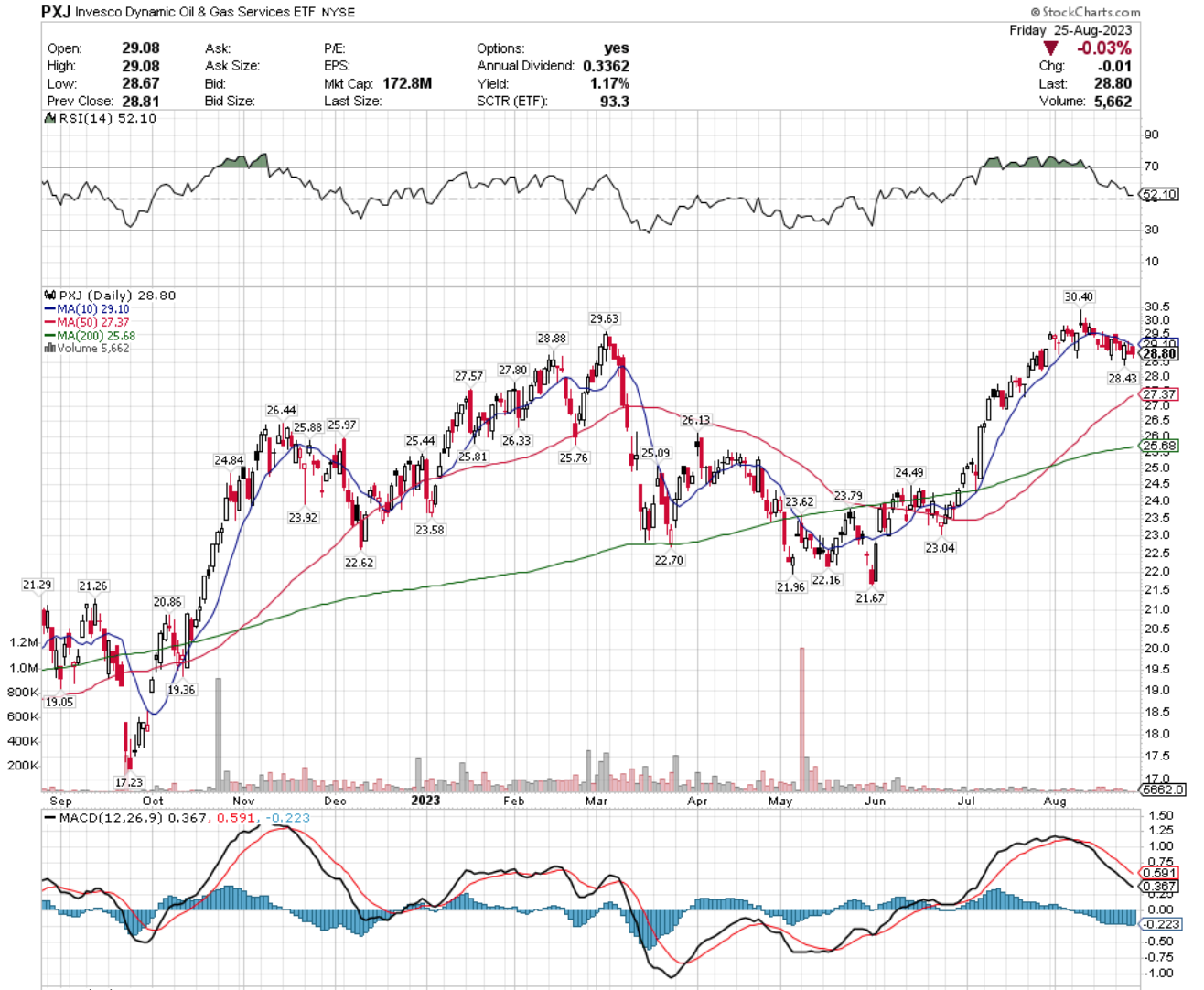This screenshot has height=990, width=1204.
Task: Click the Friday 25-Aug-2023 date text
Action: 1070,30
